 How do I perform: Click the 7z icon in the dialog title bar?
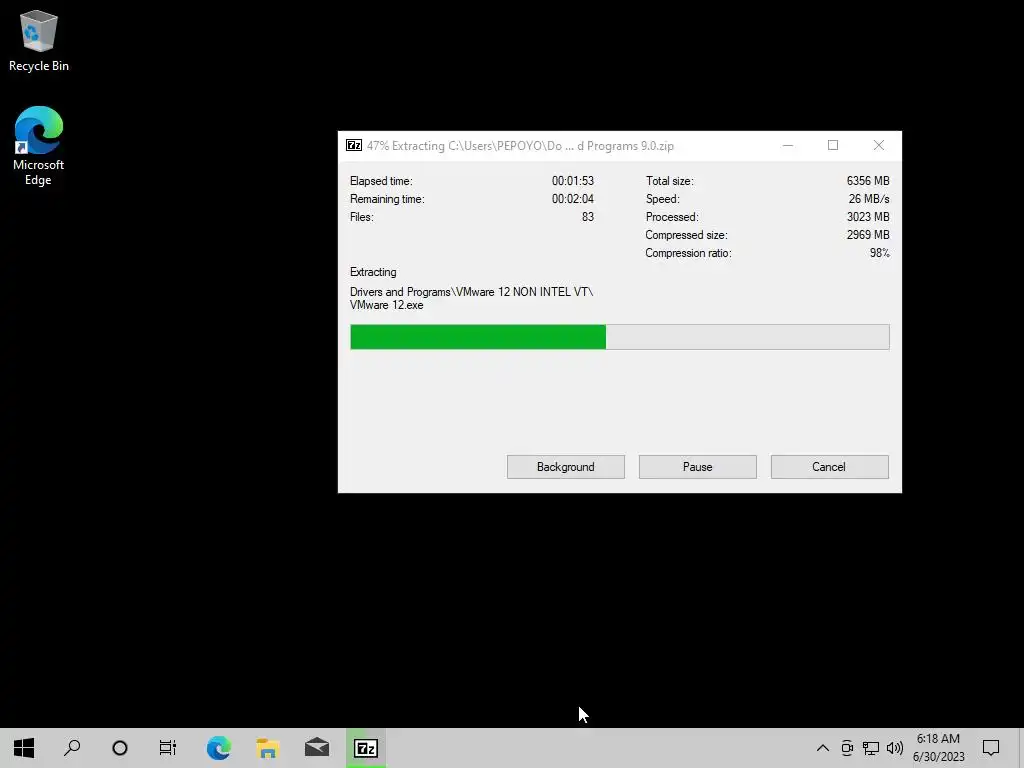click(x=354, y=146)
